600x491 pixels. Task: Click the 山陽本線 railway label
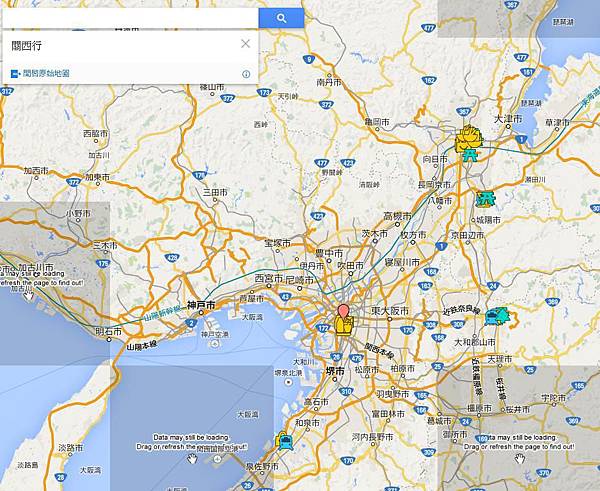coord(142,346)
